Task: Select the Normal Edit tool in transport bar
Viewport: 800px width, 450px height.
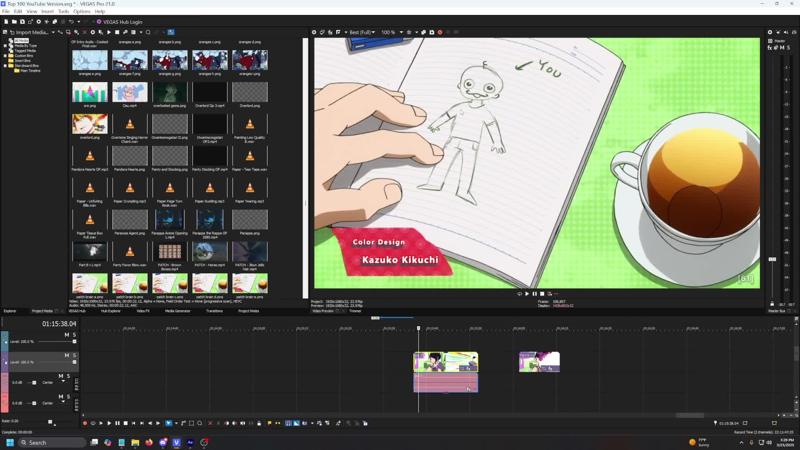Action: [168, 423]
